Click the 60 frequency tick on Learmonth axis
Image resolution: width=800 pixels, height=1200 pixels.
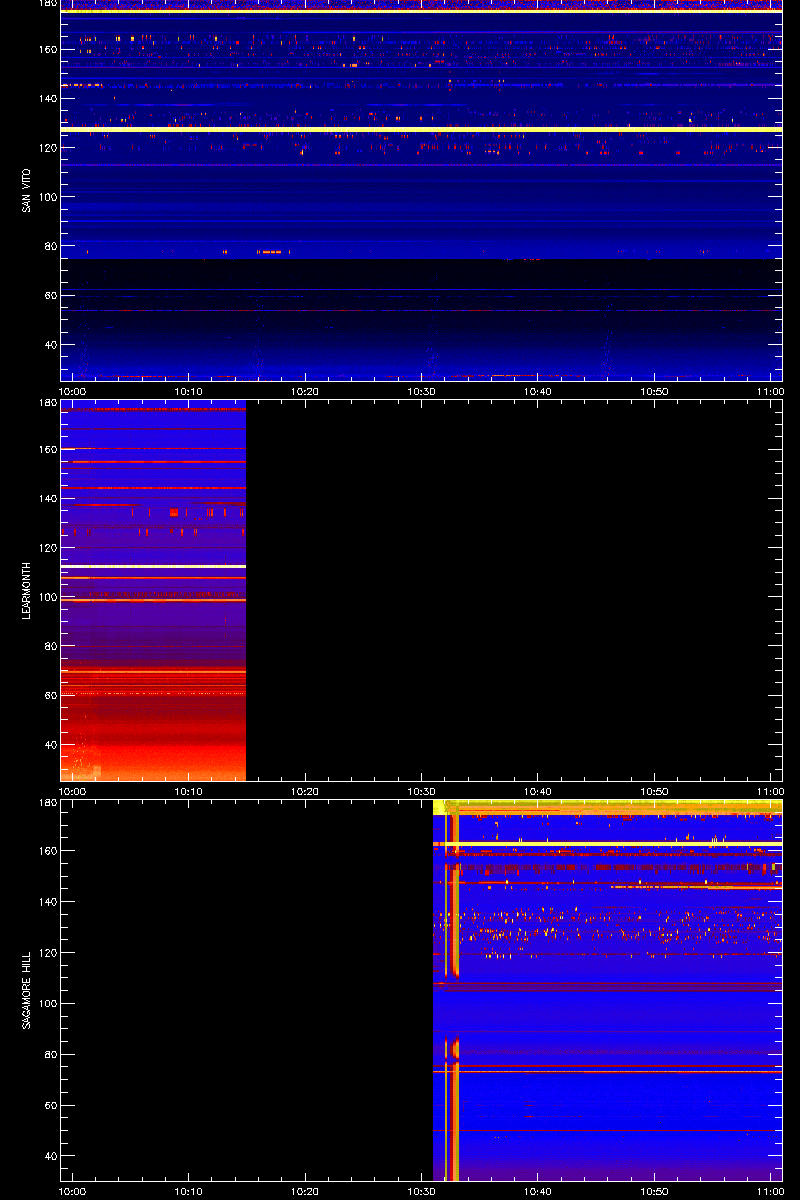click(x=50, y=695)
